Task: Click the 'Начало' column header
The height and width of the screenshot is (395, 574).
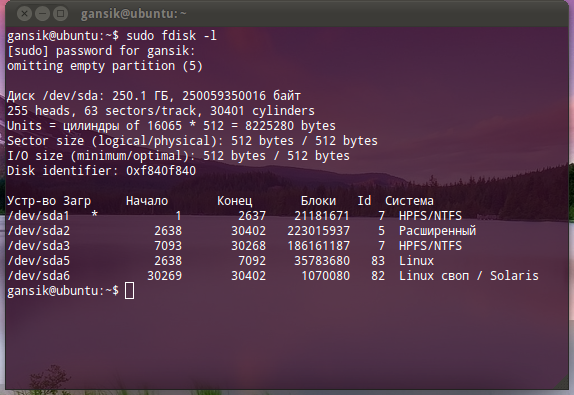Action: click(147, 201)
